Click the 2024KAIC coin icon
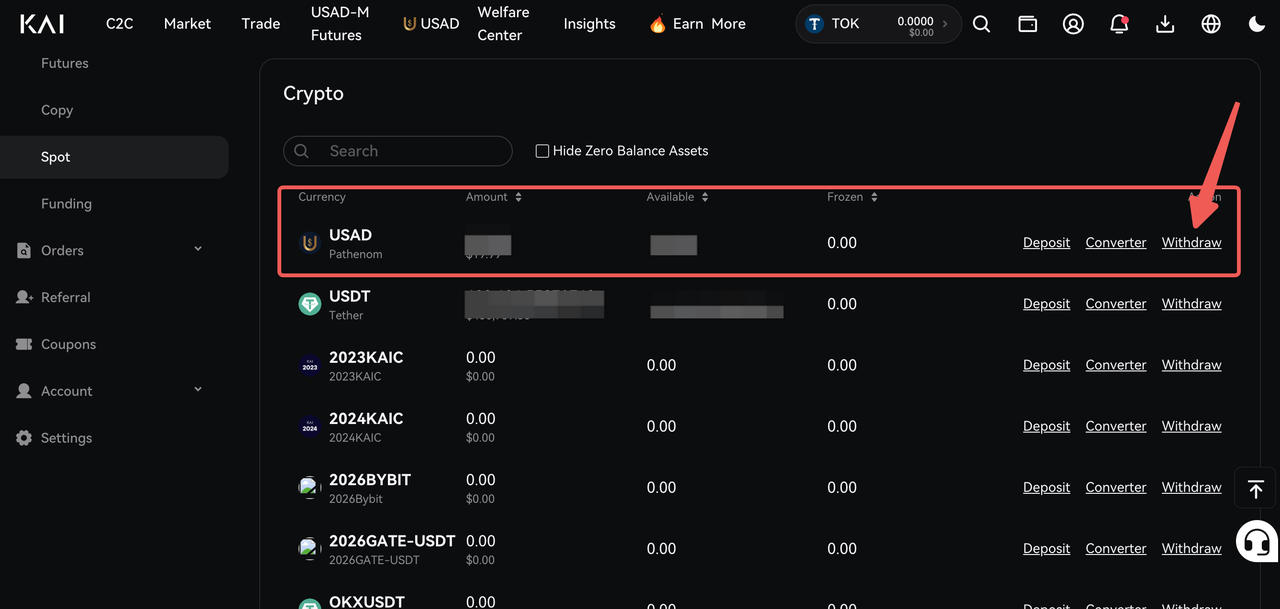Viewport: 1280px width, 609px height. click(310, 426)
